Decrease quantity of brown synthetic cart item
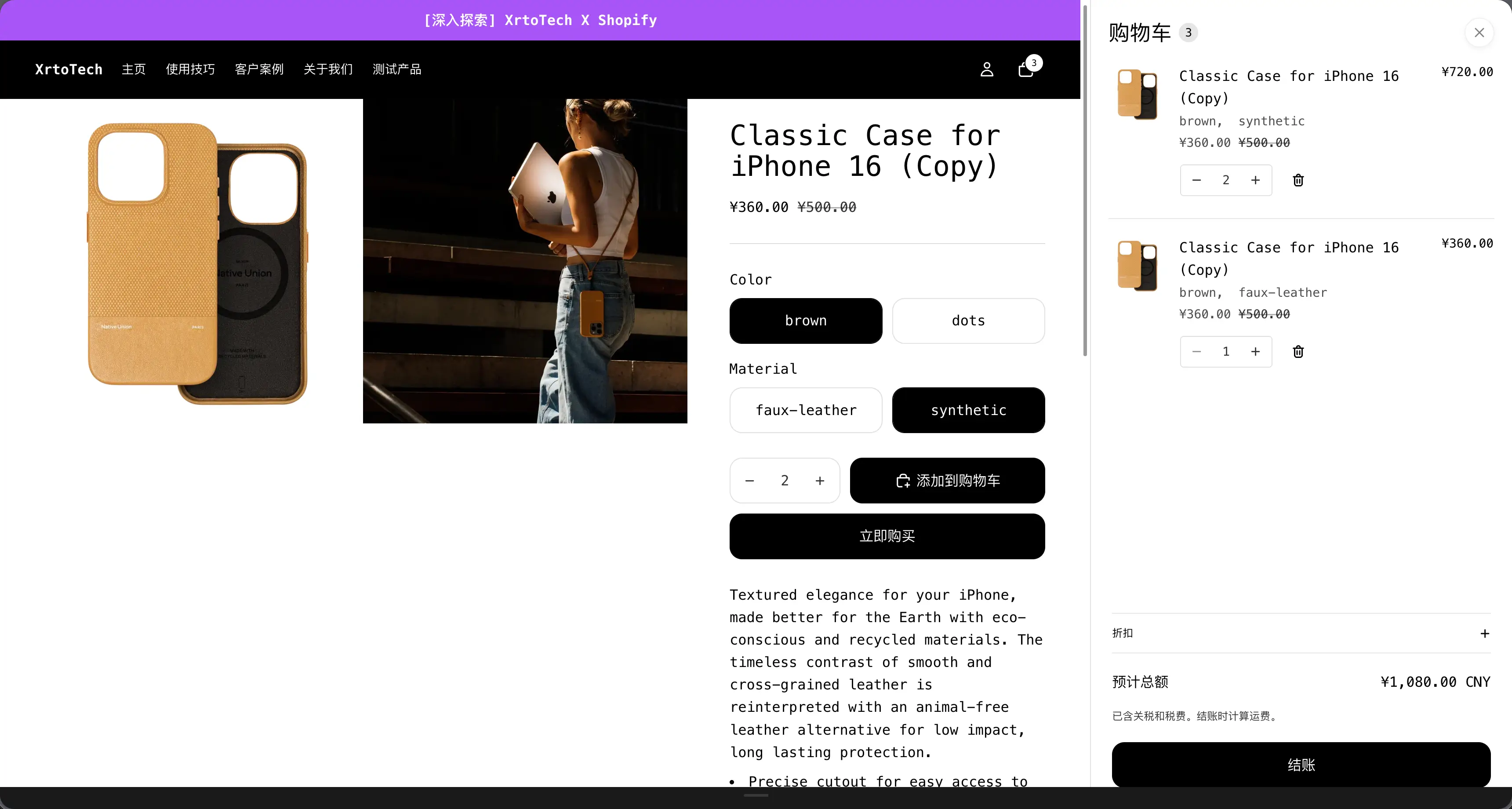Image resolution: width=1512 pixels, height=809 pixels. pyautogui.click(x=1197, y=180)
